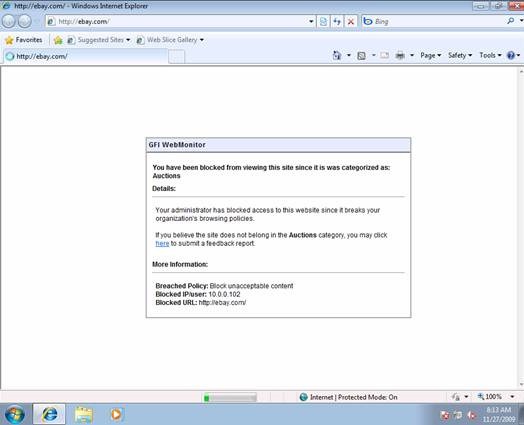Click the browser Back button
Viewport: 524px width, 425px height.
coord(9,21)
